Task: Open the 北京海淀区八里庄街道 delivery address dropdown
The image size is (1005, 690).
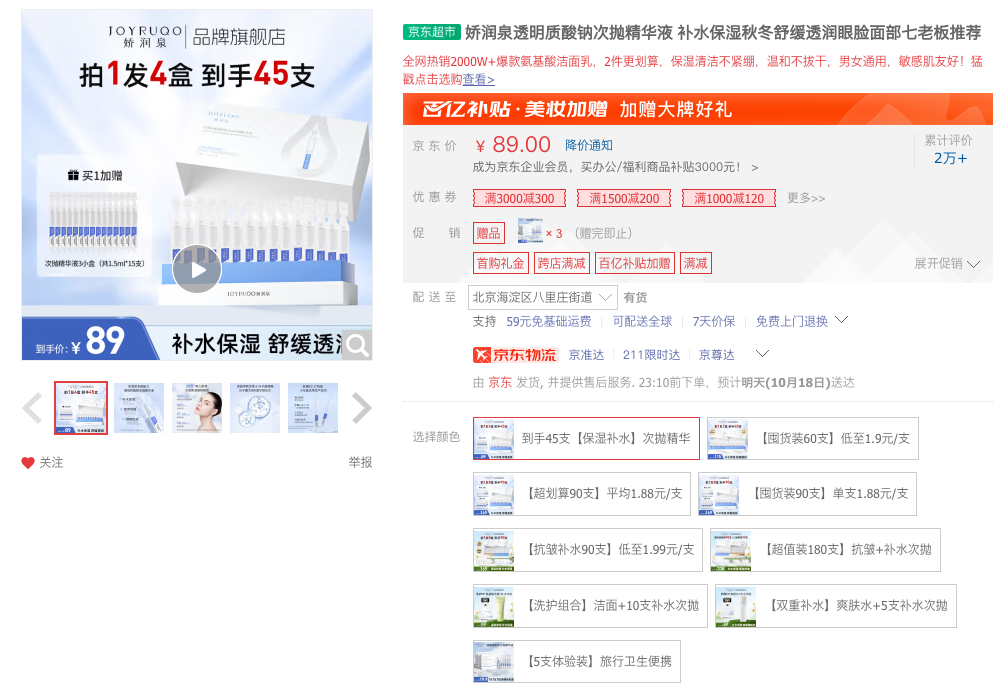Action: [x=542, y=297]
